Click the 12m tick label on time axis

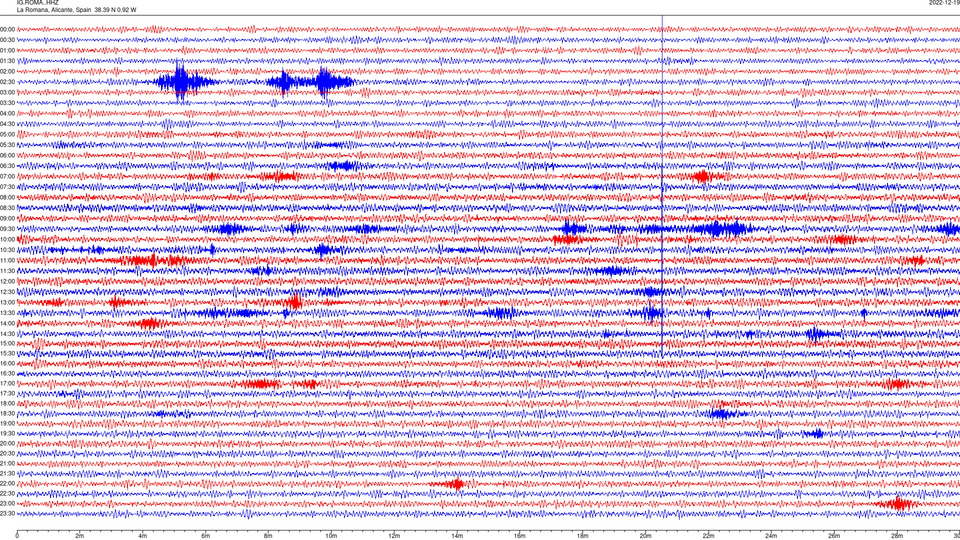(394, 536)
